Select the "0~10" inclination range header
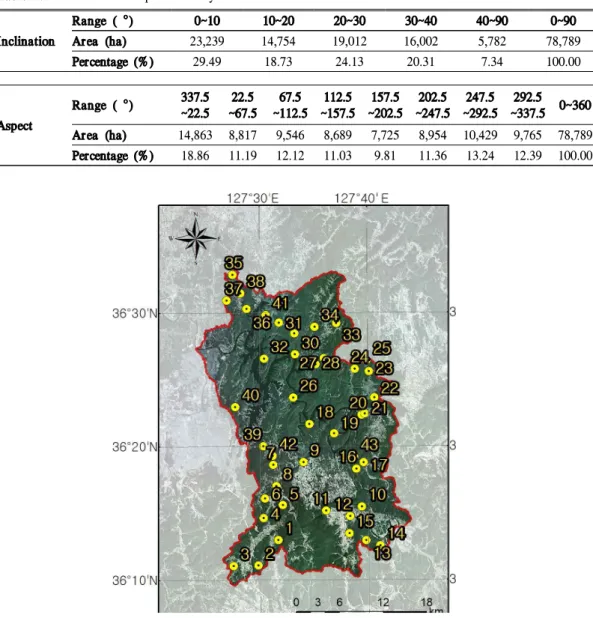The height and width of the screenshot is (618, 593). (x=207, y=20)
